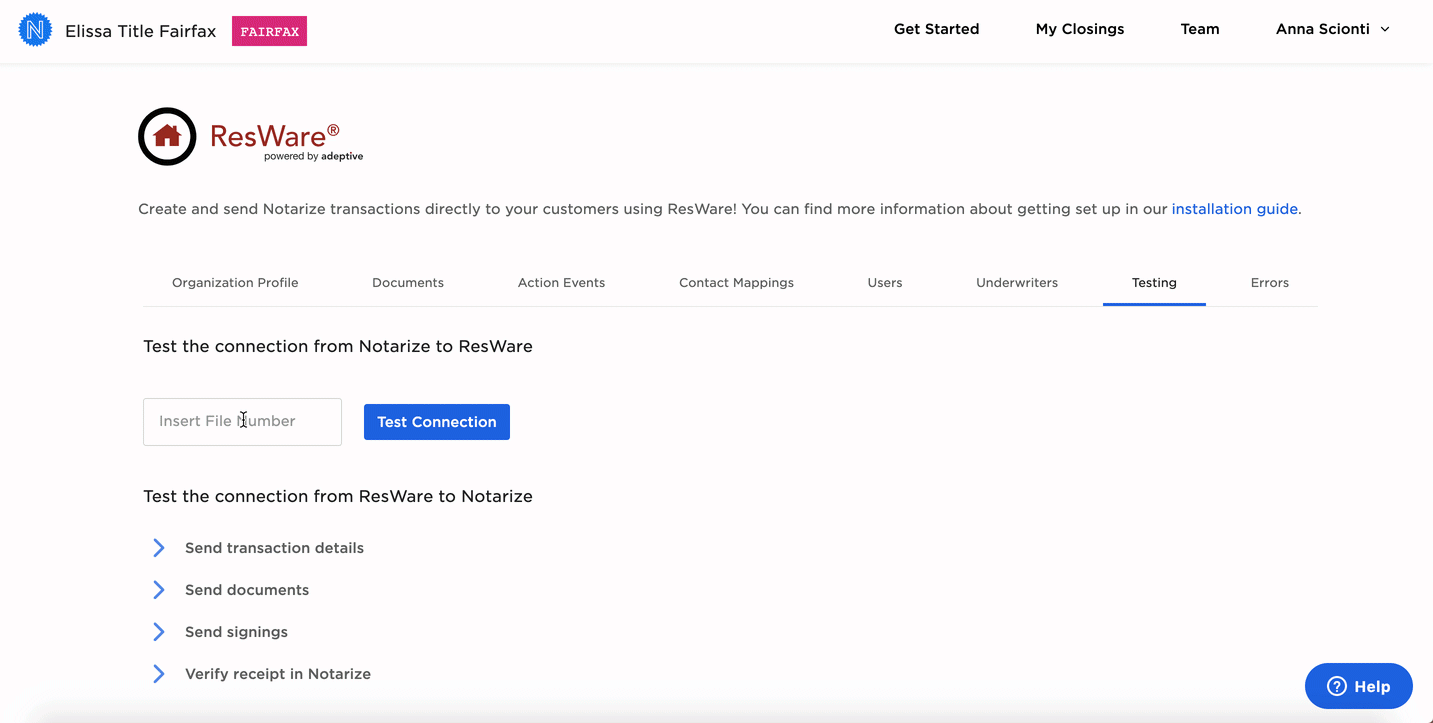
Task: Open the Help widget
Action: click(1358, 686)
